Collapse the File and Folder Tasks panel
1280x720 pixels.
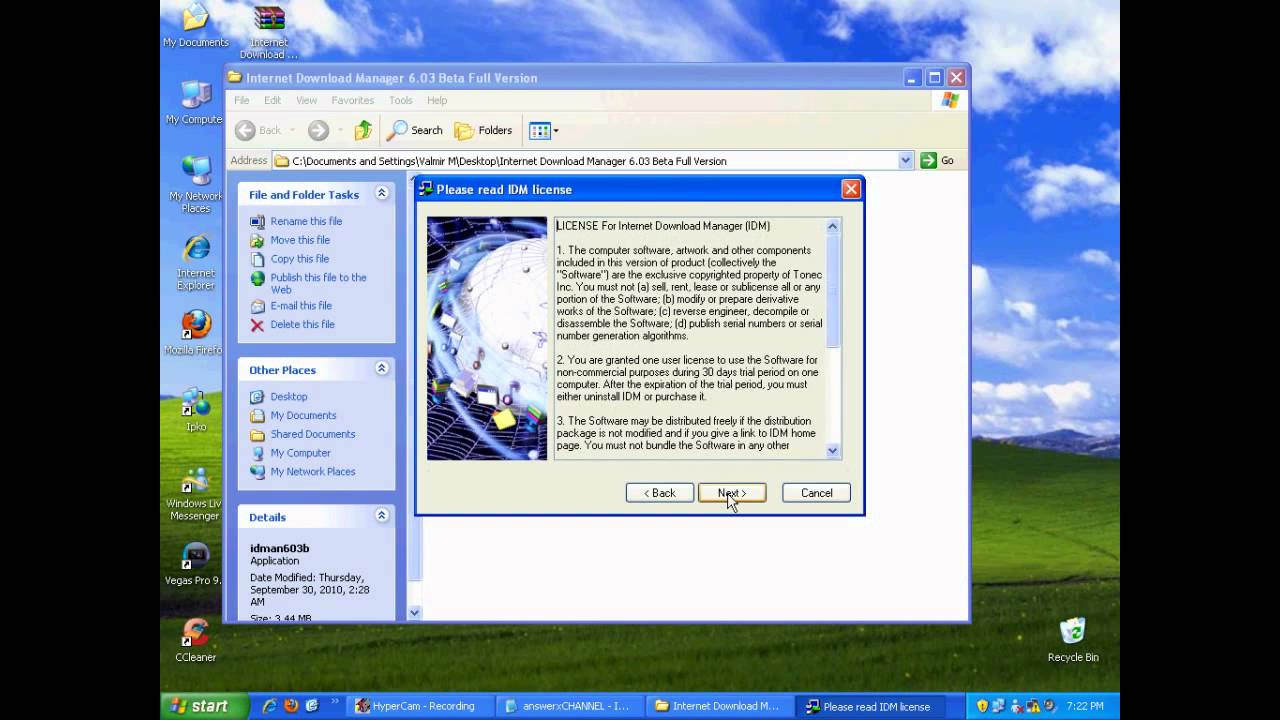point(381,194)
